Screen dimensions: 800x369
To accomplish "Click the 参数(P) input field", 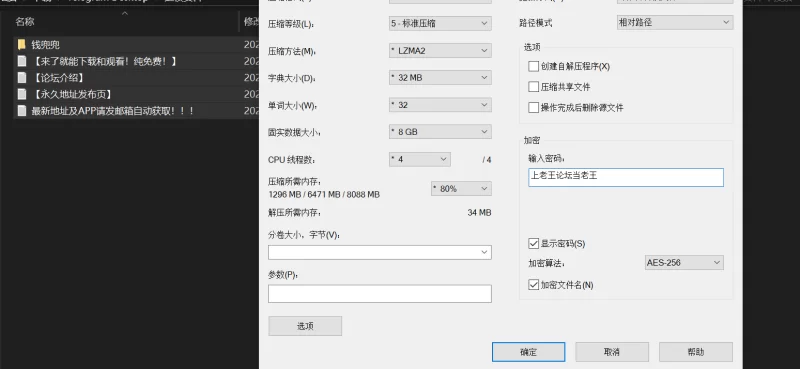I will pyautogui.click(x=380, y=294).
